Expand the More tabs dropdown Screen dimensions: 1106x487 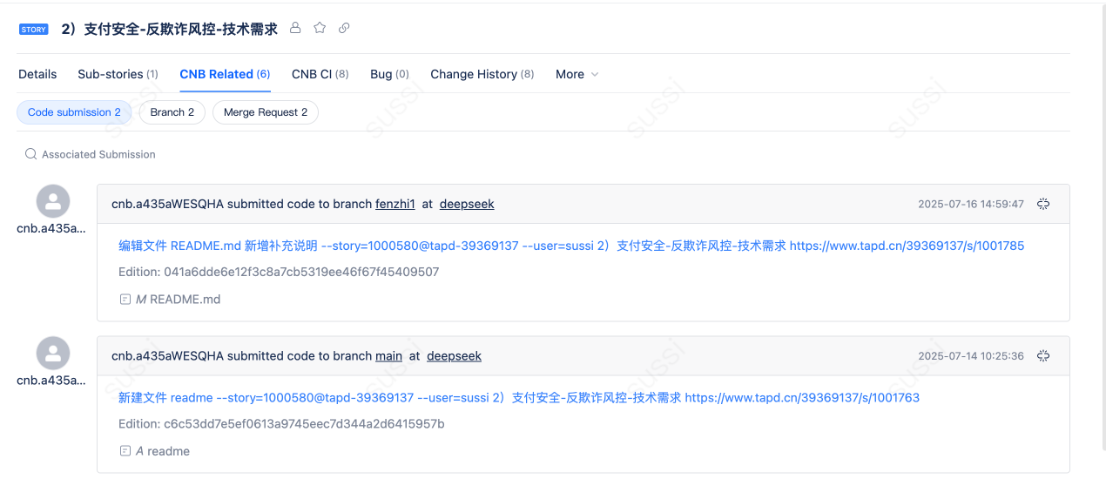577,74
